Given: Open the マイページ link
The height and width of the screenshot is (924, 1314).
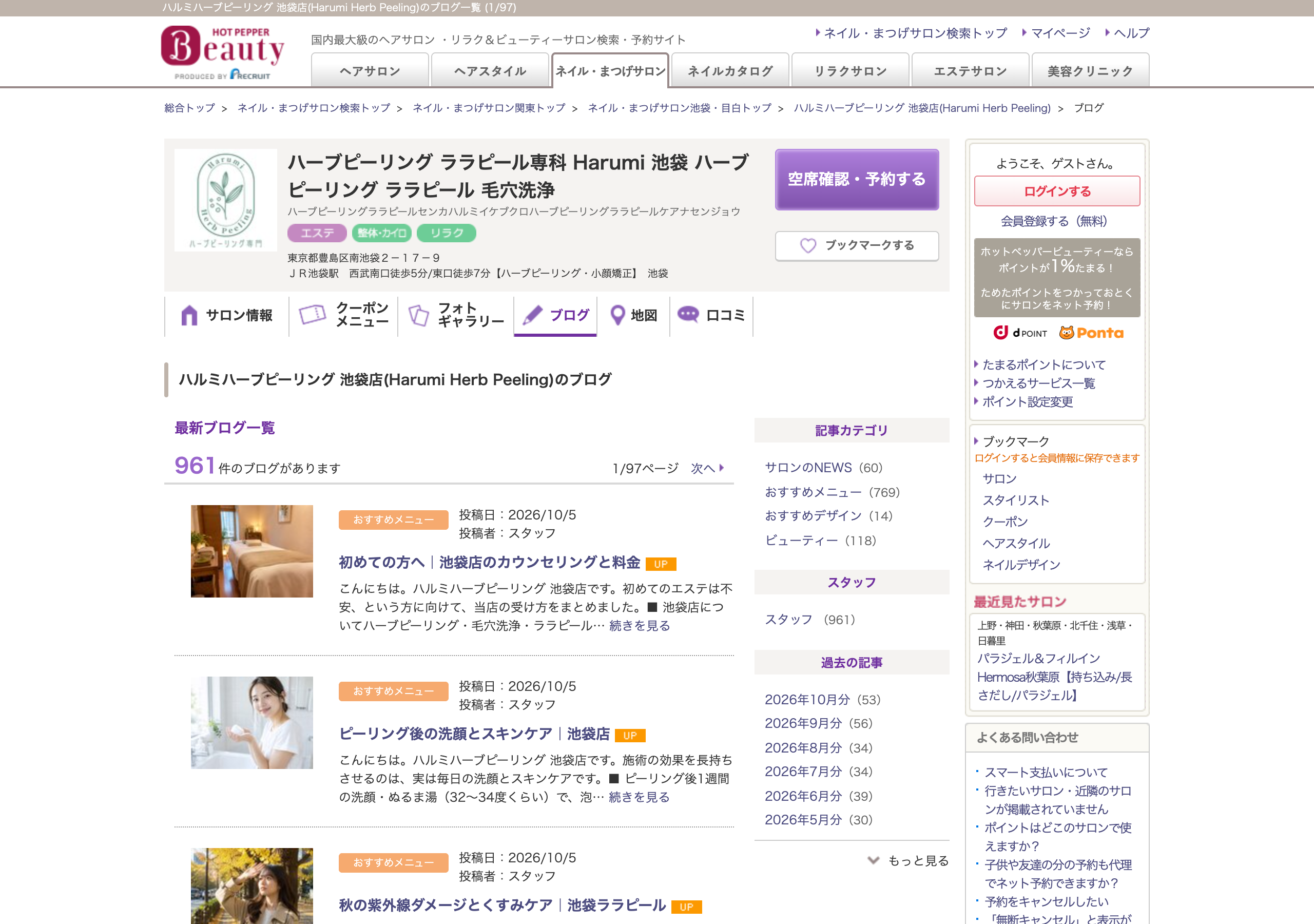Looking at the screenshot, I should [x=1060, y=33].
